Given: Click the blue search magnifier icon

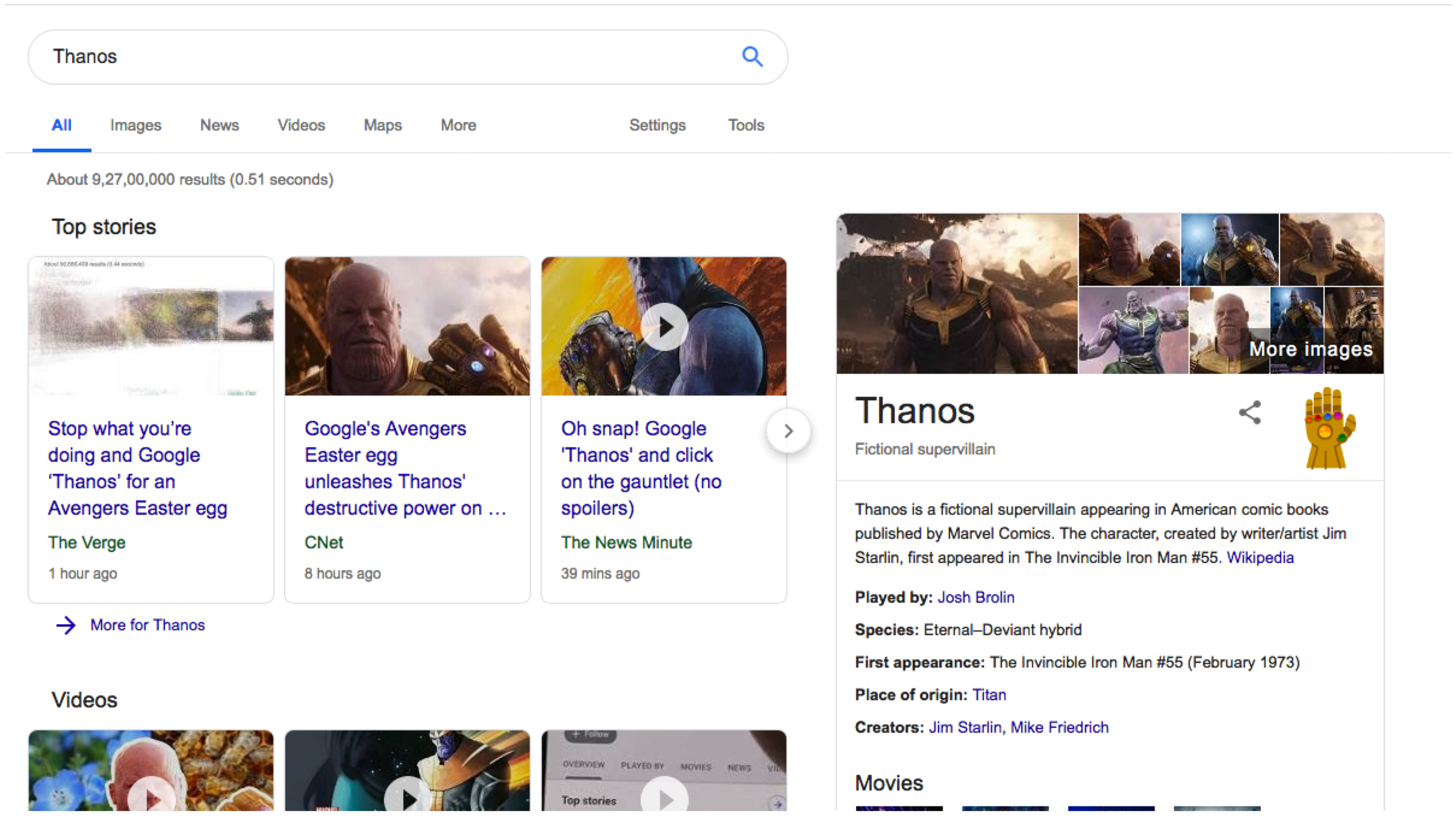Looking at the screenshot, I should click(752, 56).
